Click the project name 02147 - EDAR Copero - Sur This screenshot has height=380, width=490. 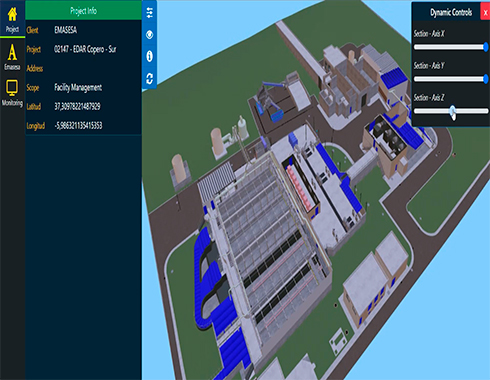(x=85, y=49)
